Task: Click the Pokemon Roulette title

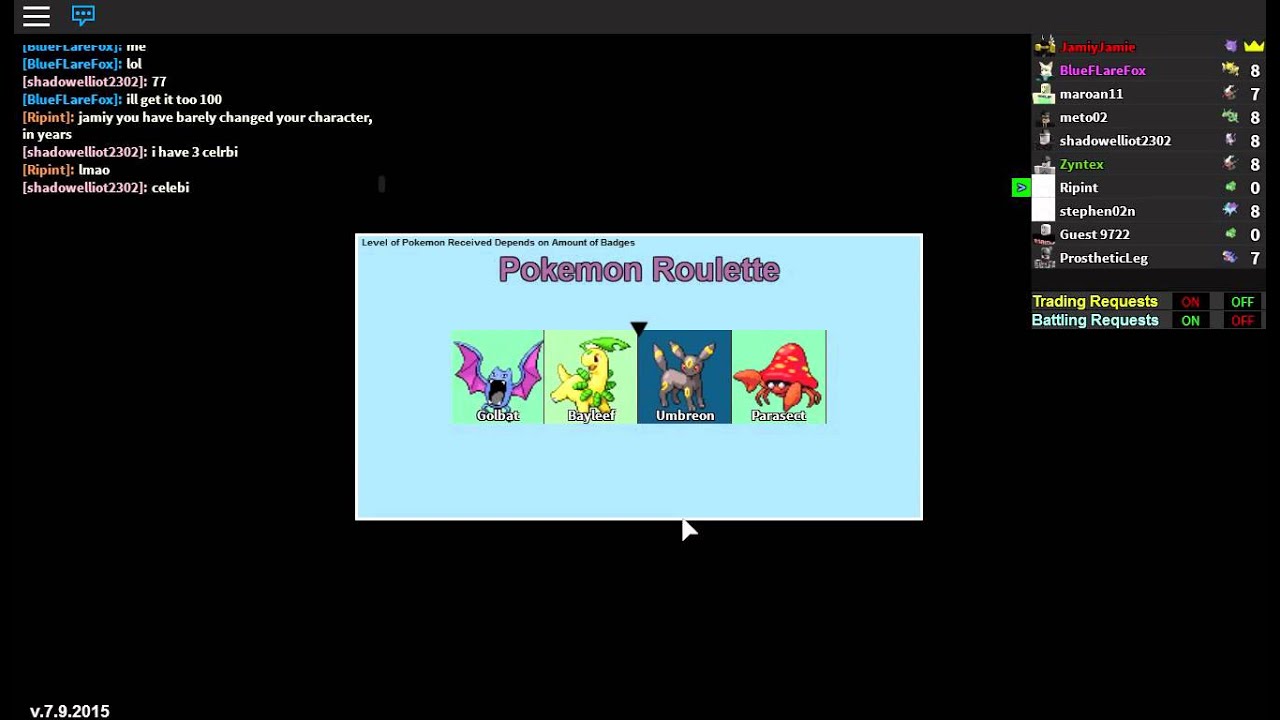Action: click(639, 269)
